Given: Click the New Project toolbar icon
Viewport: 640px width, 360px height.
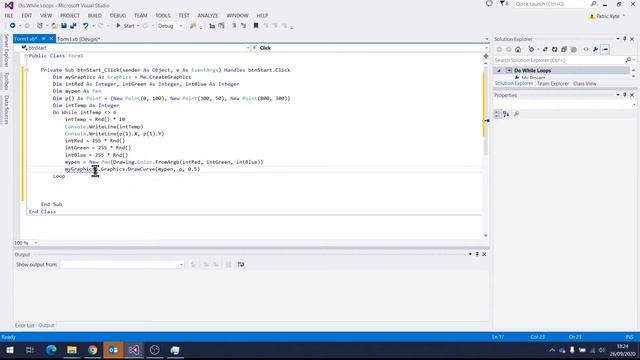Looking at the screenshot, I should coord(40,26).
